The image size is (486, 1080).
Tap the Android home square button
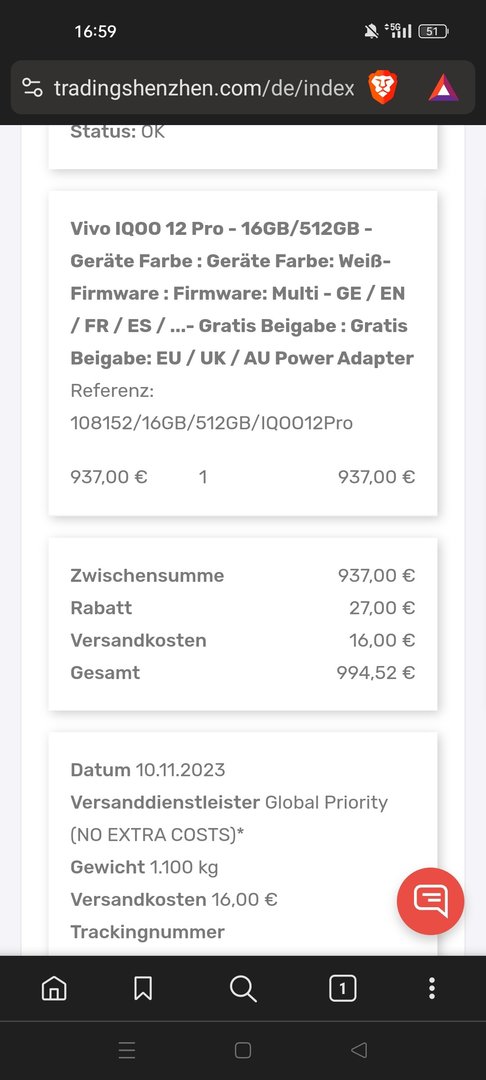coord(243,1050)
